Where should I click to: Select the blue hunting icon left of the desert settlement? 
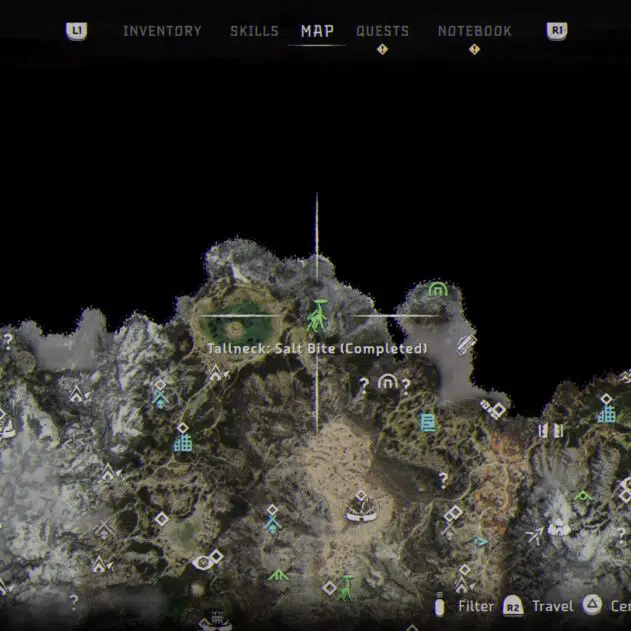[x=272, y=524]
